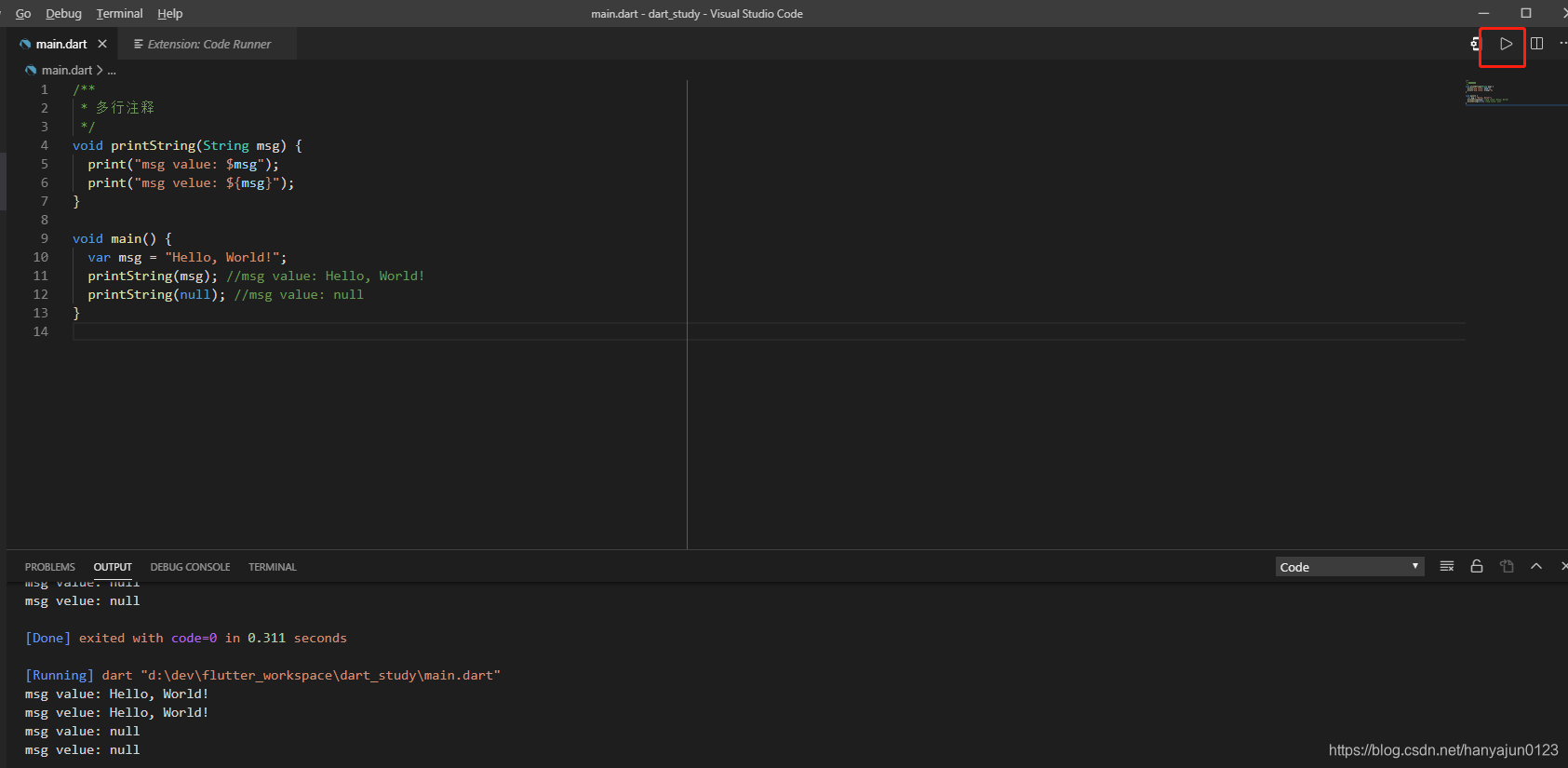Viewport: 1568px width, 768px height.
Task: Click the print line with '${msg}'
Action: [x=191, y=182]
